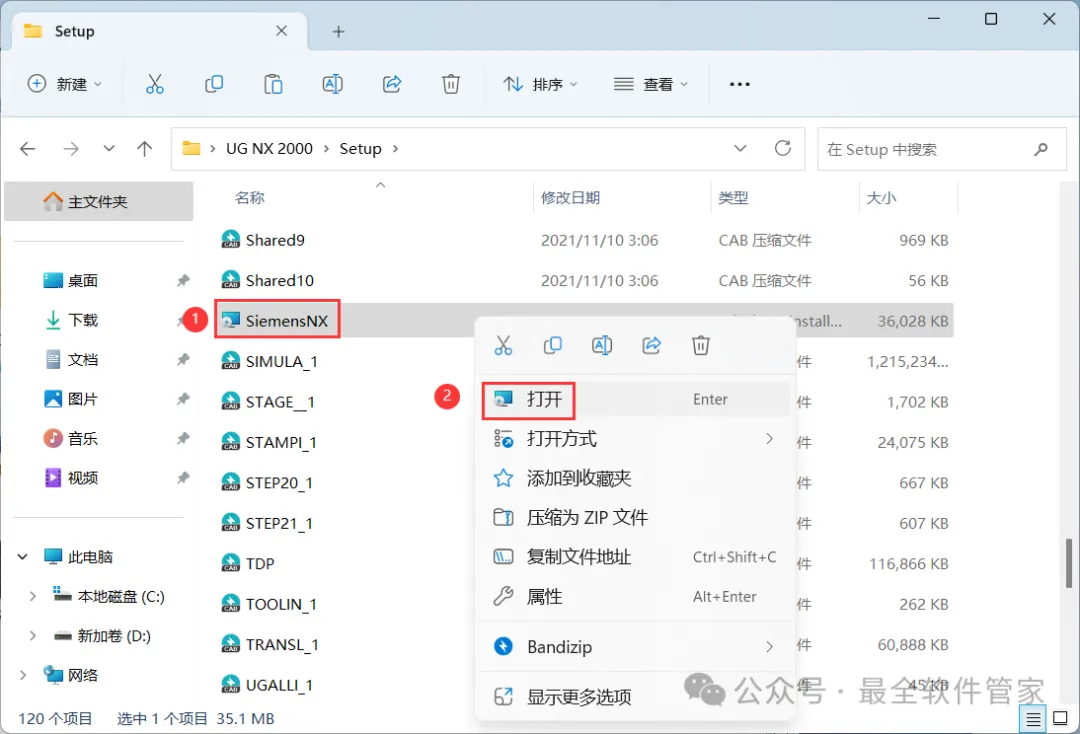The width and height of the screenshot is (1080, 734).
Task: Open the 排序 sort dropdown
Action: [x=541, y=84]
